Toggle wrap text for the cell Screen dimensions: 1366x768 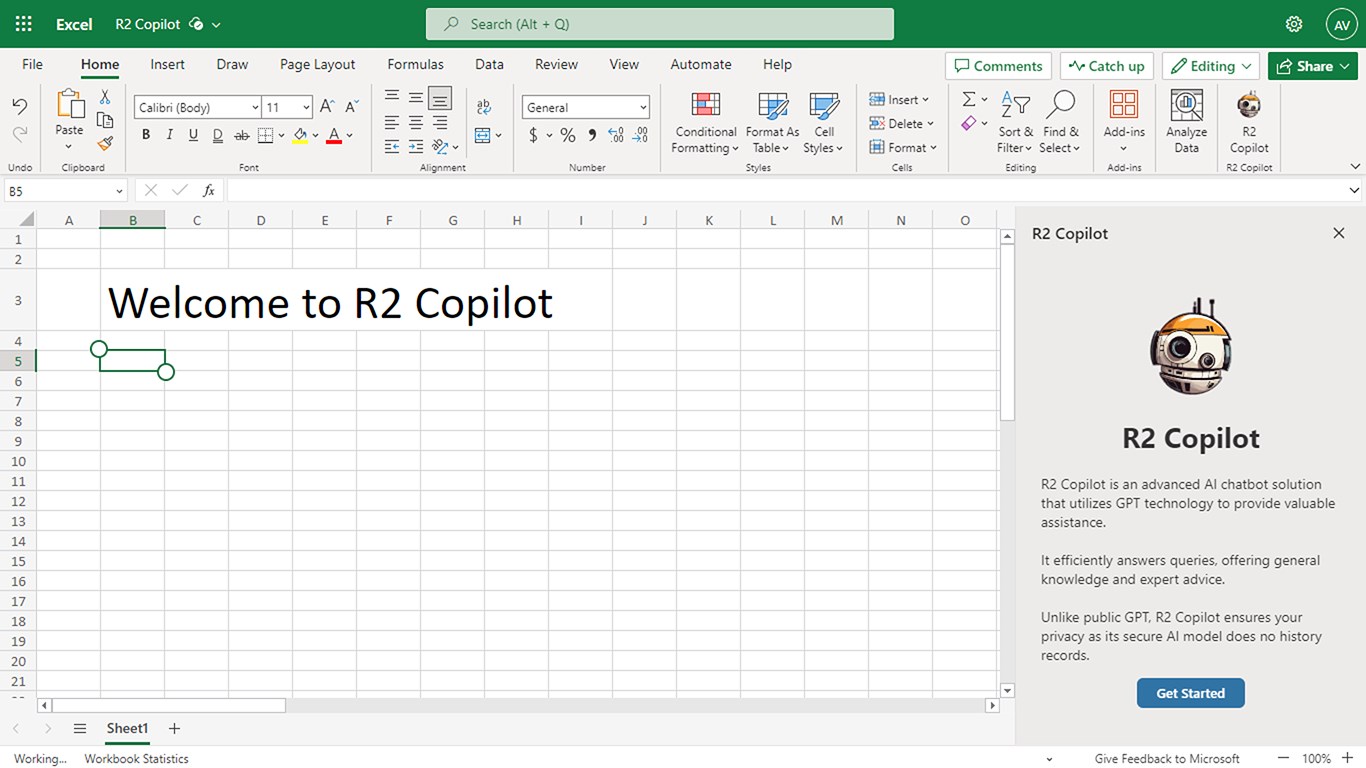pyautogui.click(x=484, y=107)
